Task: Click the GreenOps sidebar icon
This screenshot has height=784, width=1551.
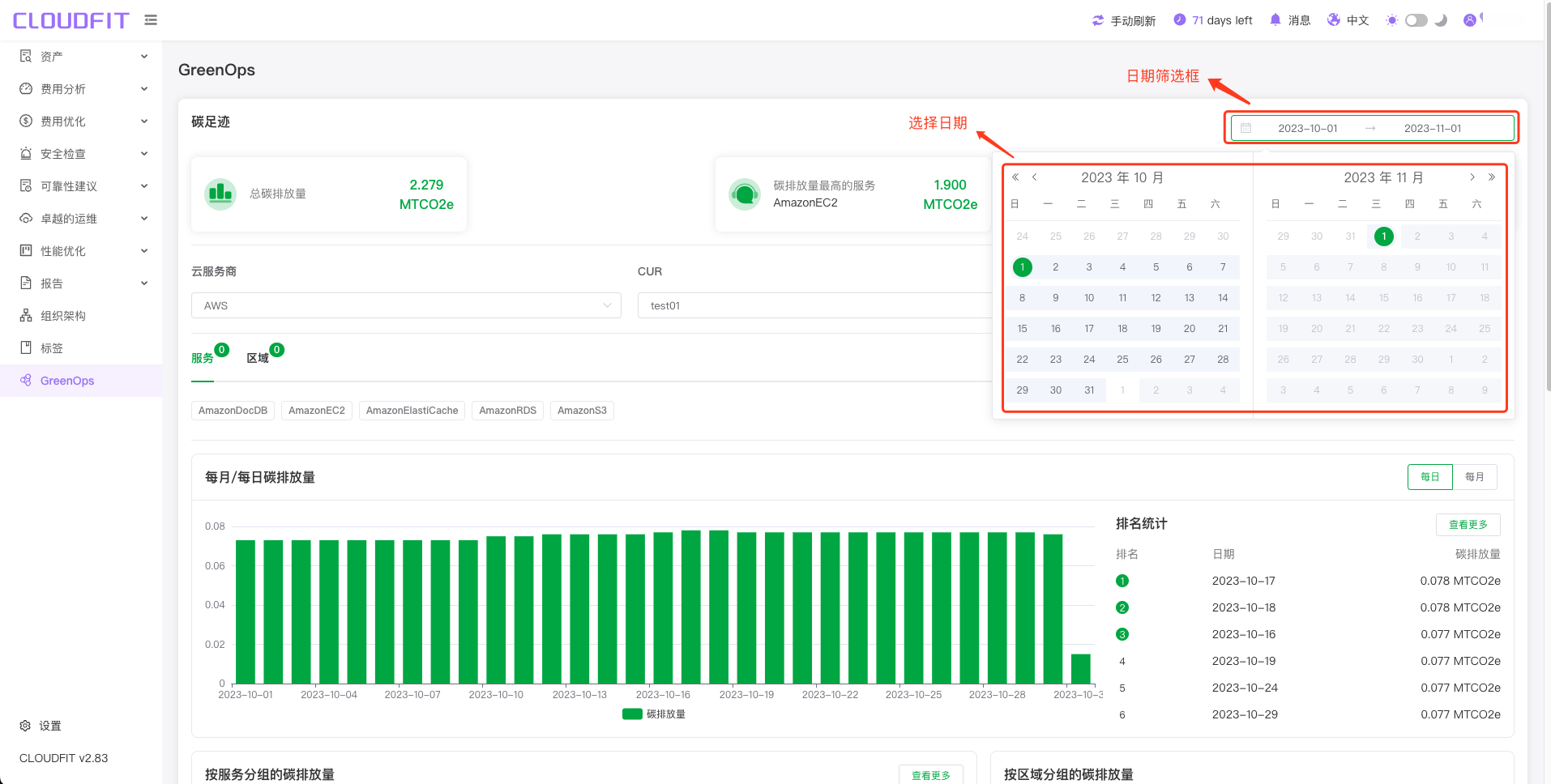Action: [26, 380]
